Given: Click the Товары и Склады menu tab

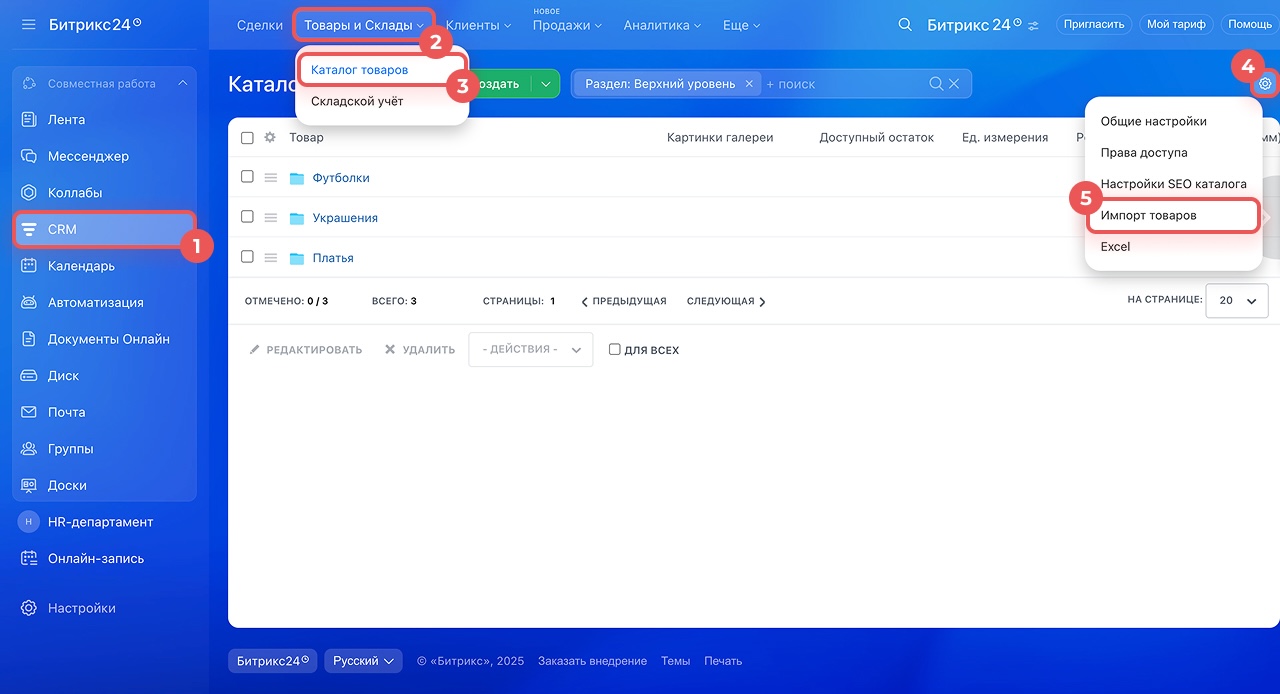Looking at the screenshot, I should 364,25.
